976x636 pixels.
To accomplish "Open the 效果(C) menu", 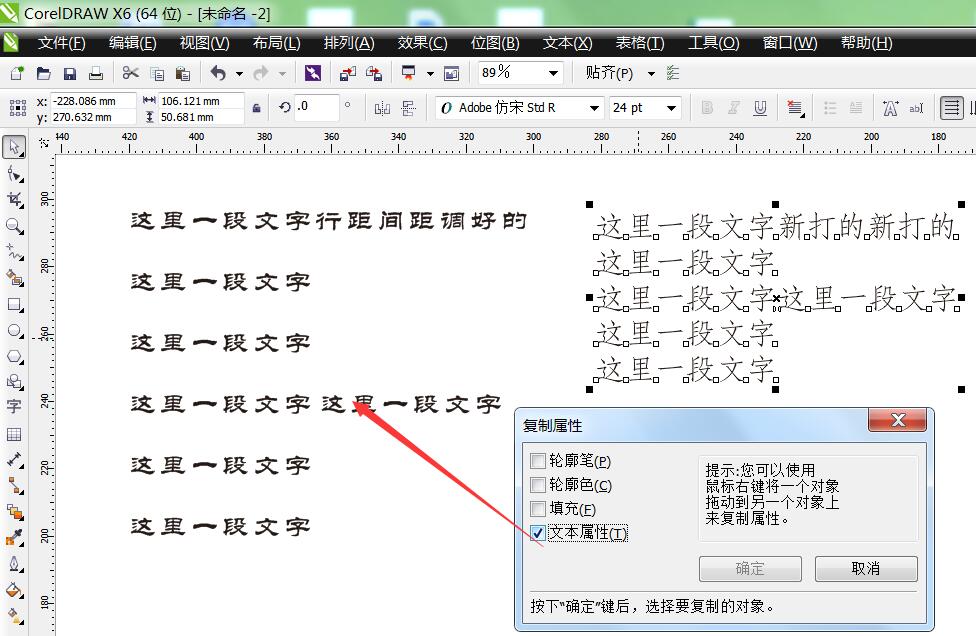I will point(422,43).
